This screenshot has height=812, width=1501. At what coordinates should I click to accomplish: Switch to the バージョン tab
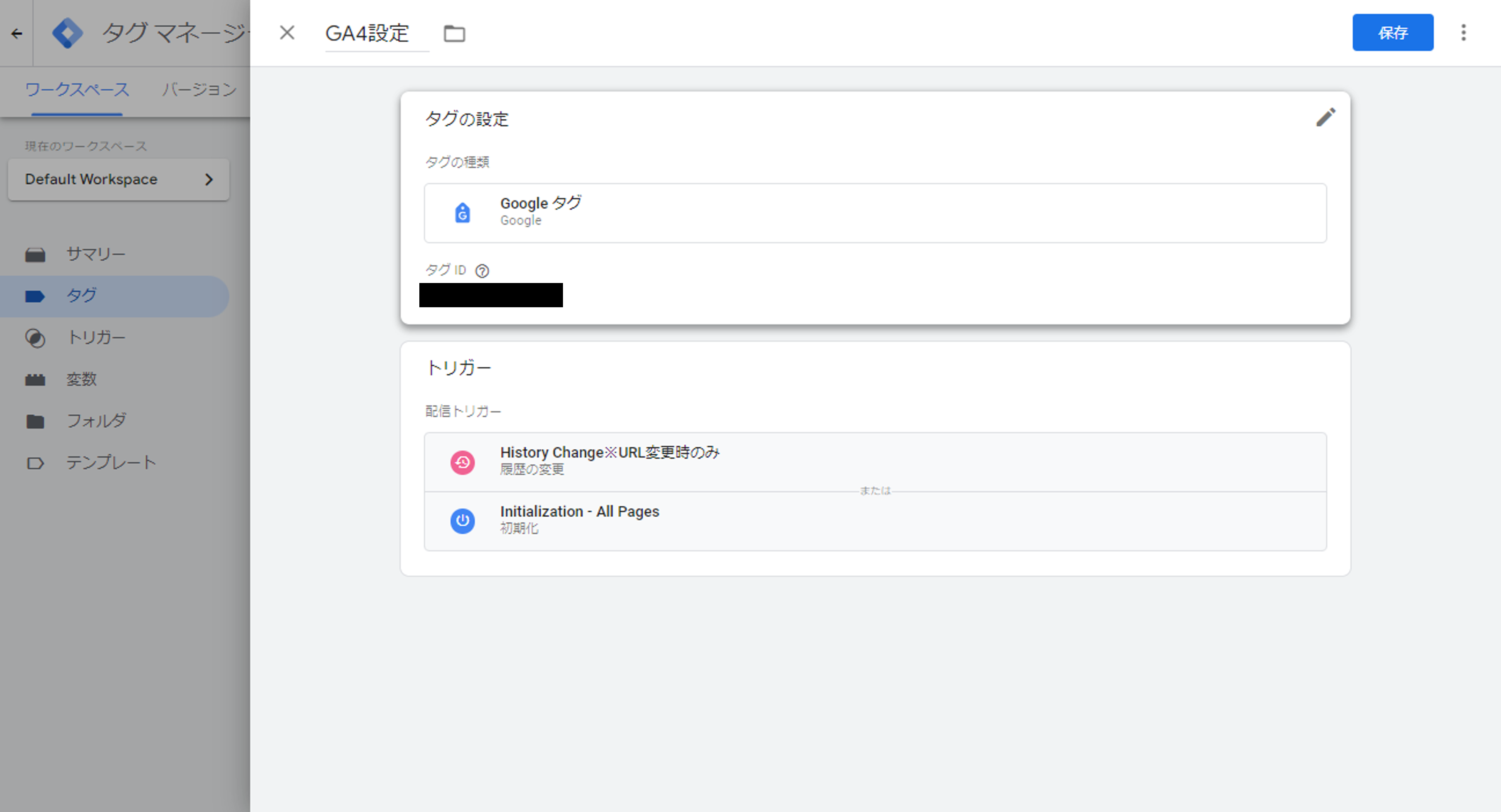pyautogui.click(x=199, y=90)
